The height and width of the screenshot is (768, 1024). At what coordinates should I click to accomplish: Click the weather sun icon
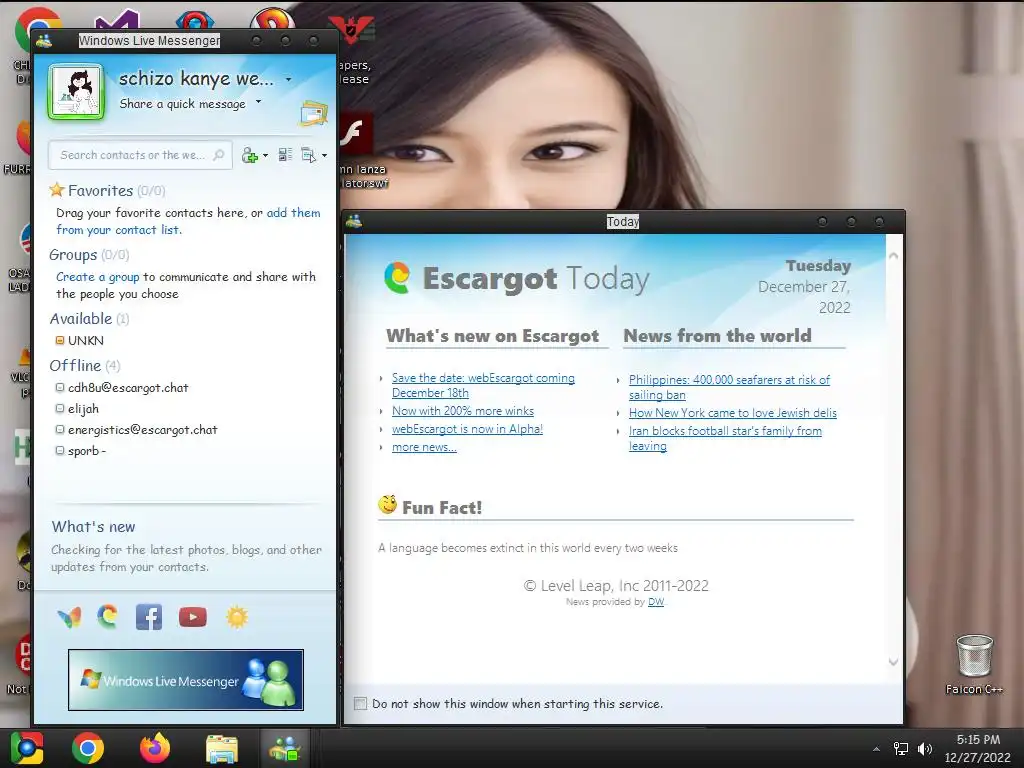(237, 617)
